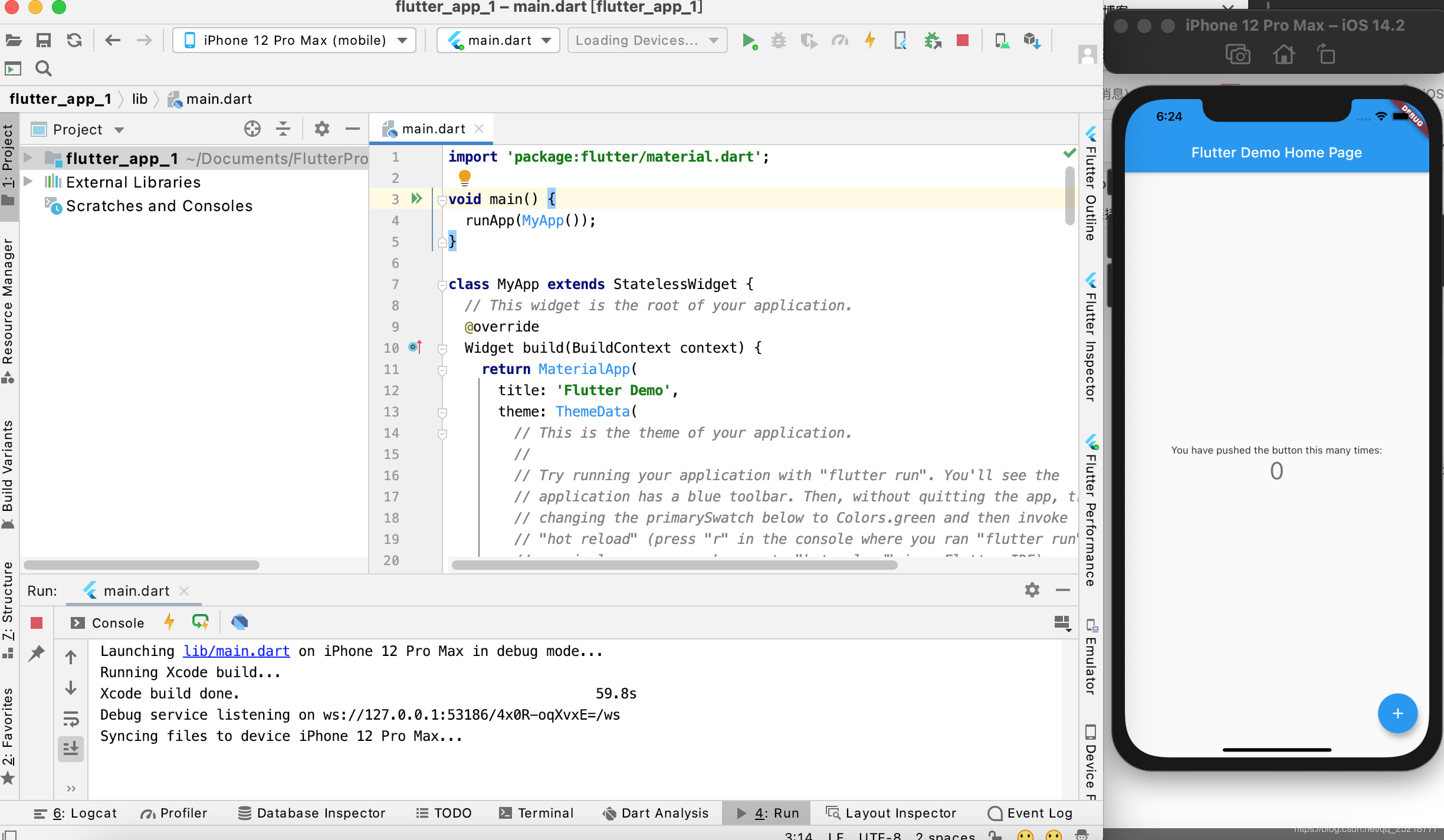Click locate target crosshair in Project panel
1444x840 pixels.
(x=252, y=129)
